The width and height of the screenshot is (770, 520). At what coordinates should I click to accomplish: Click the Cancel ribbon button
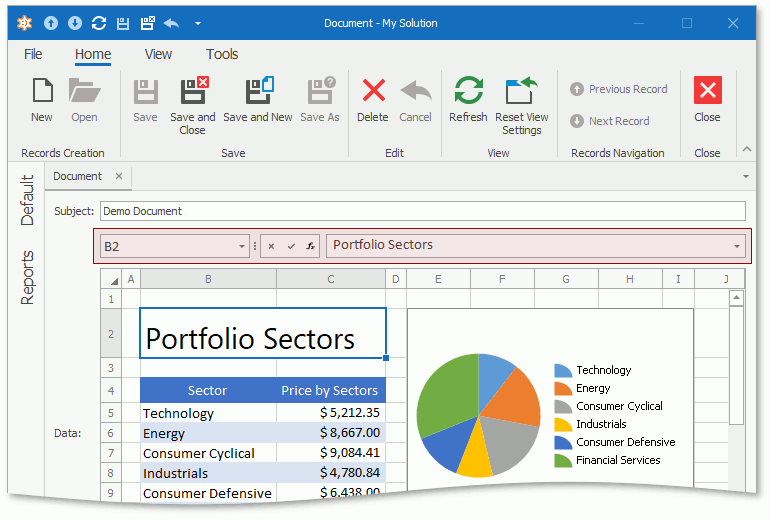(415, 100)
